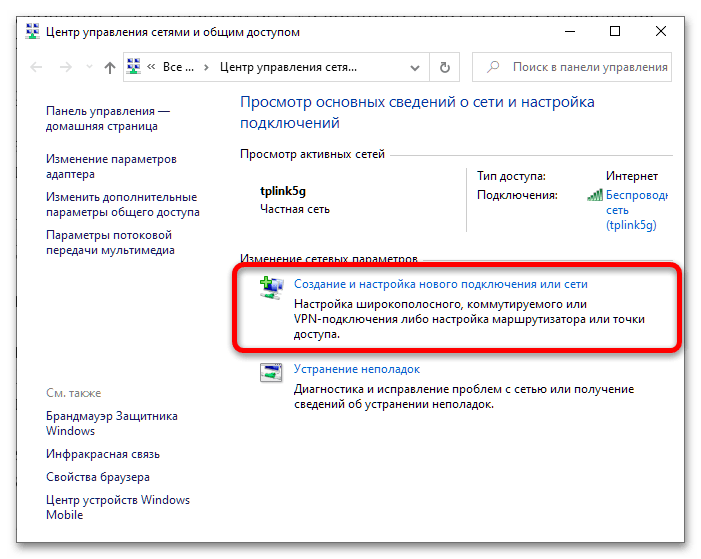Click the Back navigation arrow
This screenshot has width=701, height=559.
click(x=36, y=68)
